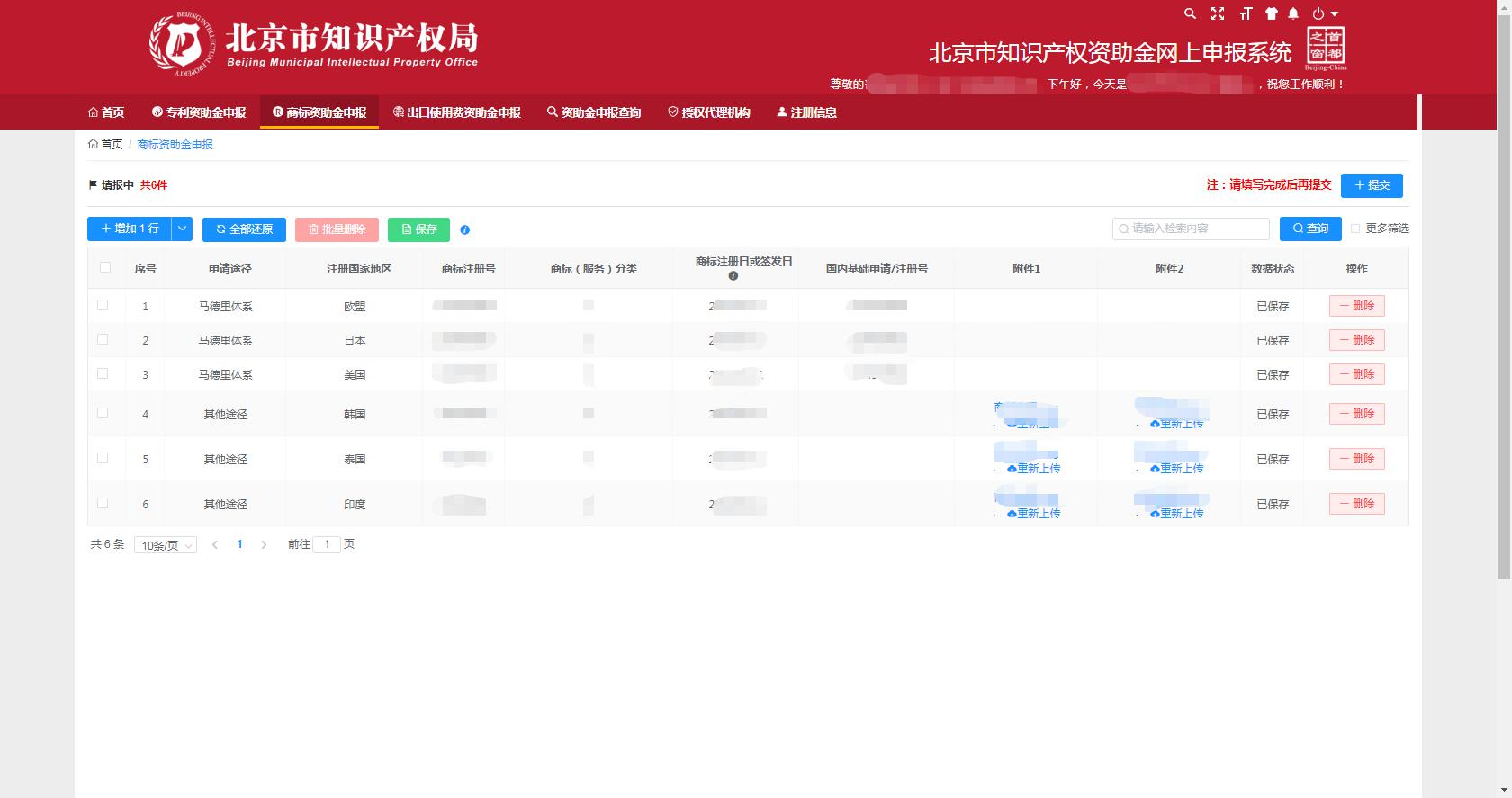
Task: Check the checkbox for row 6 印度
Action: (x=103, y=503)
